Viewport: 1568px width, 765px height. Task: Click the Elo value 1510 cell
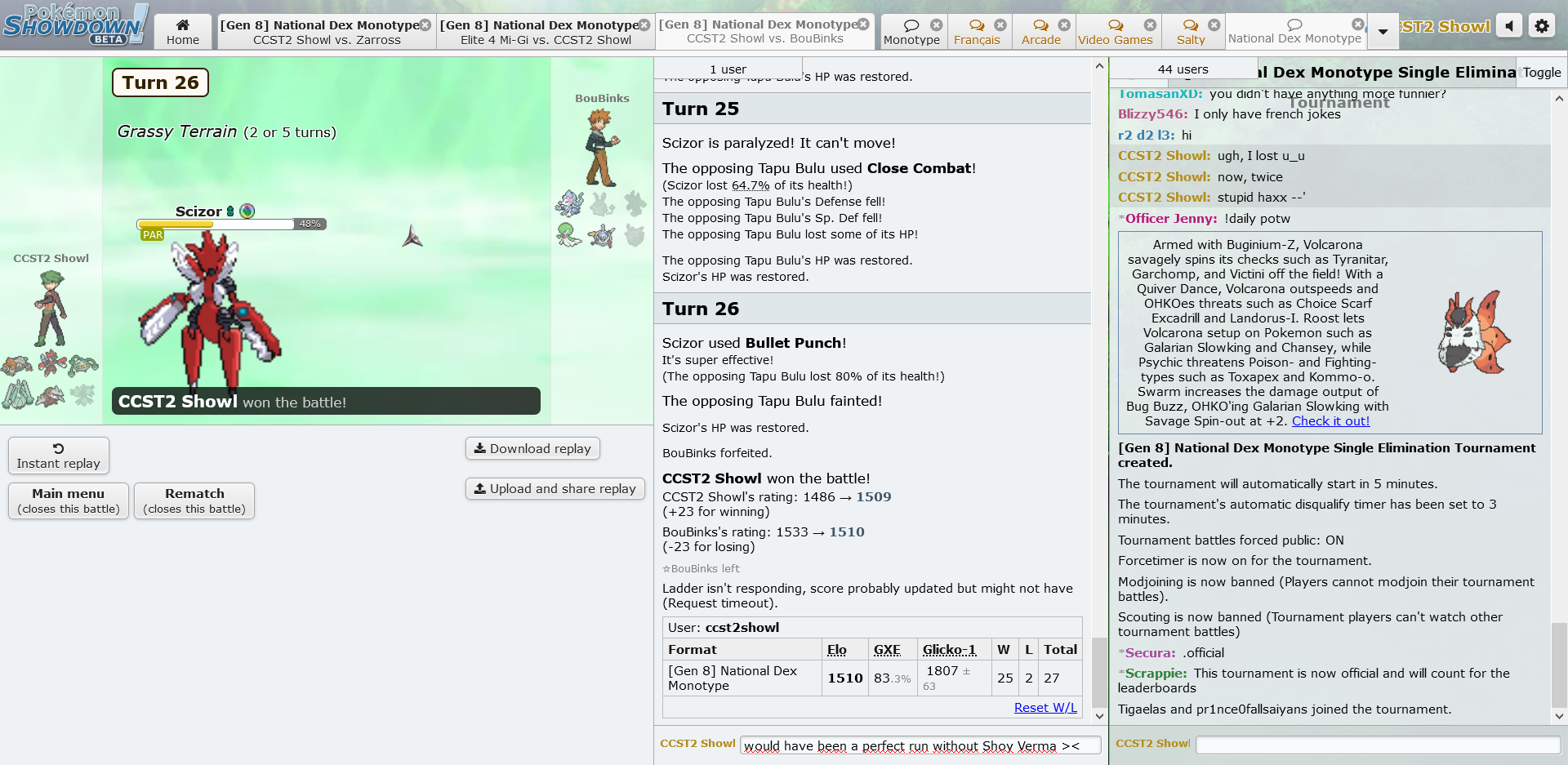point(845,678)
